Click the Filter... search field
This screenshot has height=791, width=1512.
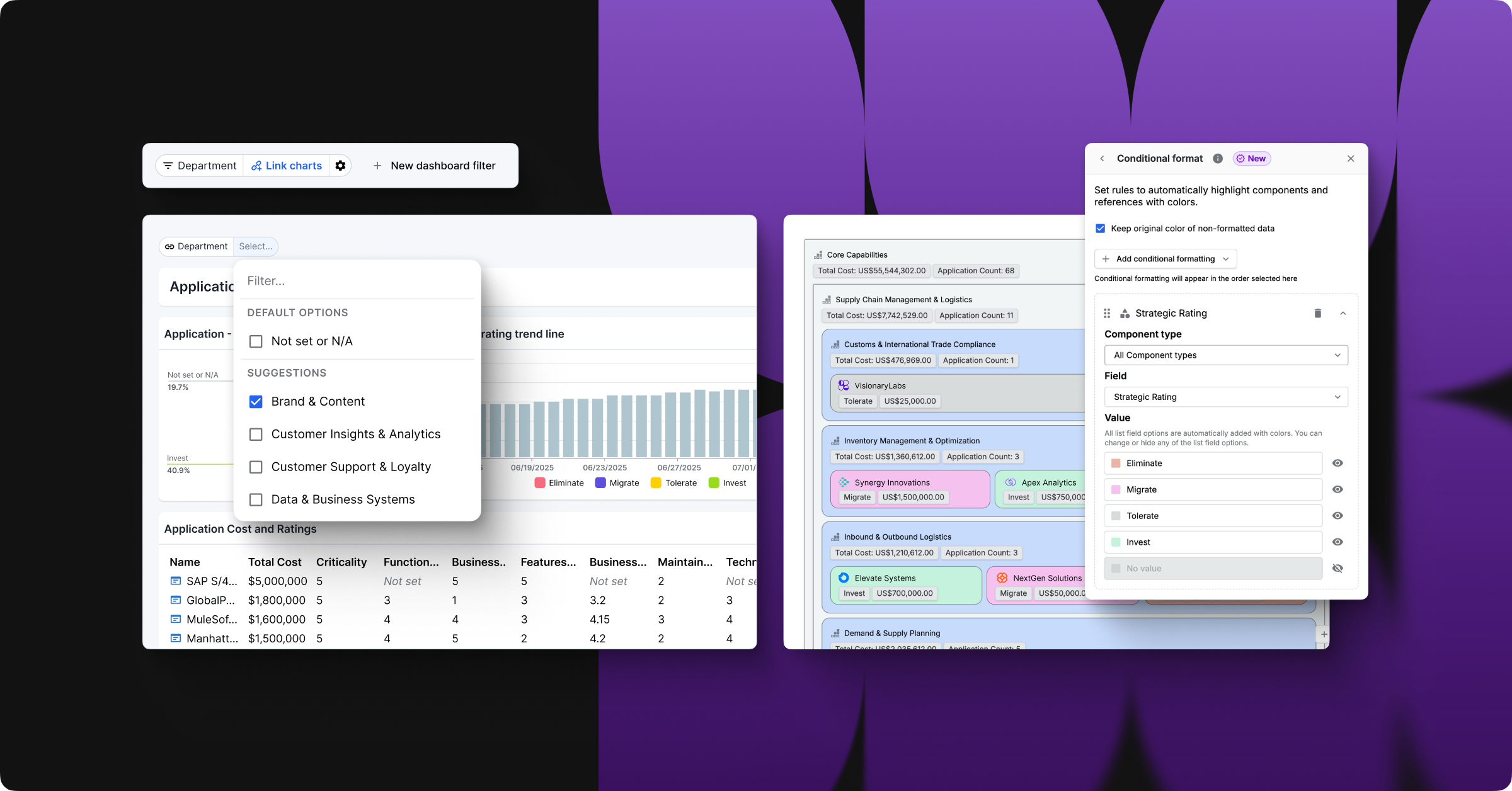click(357, 281)
